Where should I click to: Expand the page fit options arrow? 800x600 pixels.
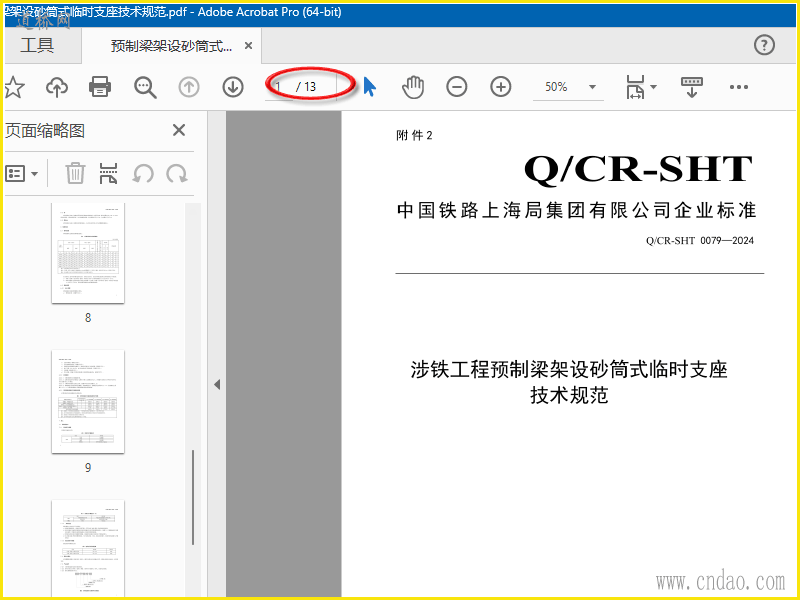(x=654, y=87)
